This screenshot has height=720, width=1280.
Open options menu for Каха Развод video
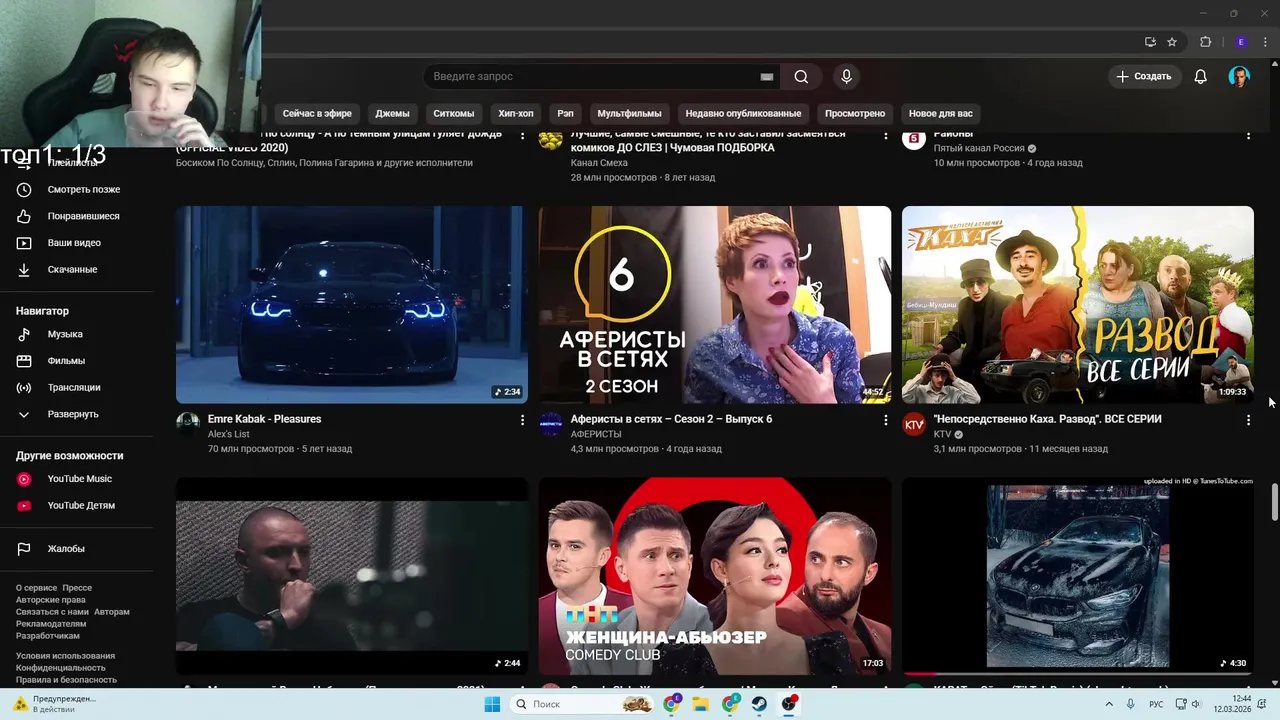pos(1248,421)
